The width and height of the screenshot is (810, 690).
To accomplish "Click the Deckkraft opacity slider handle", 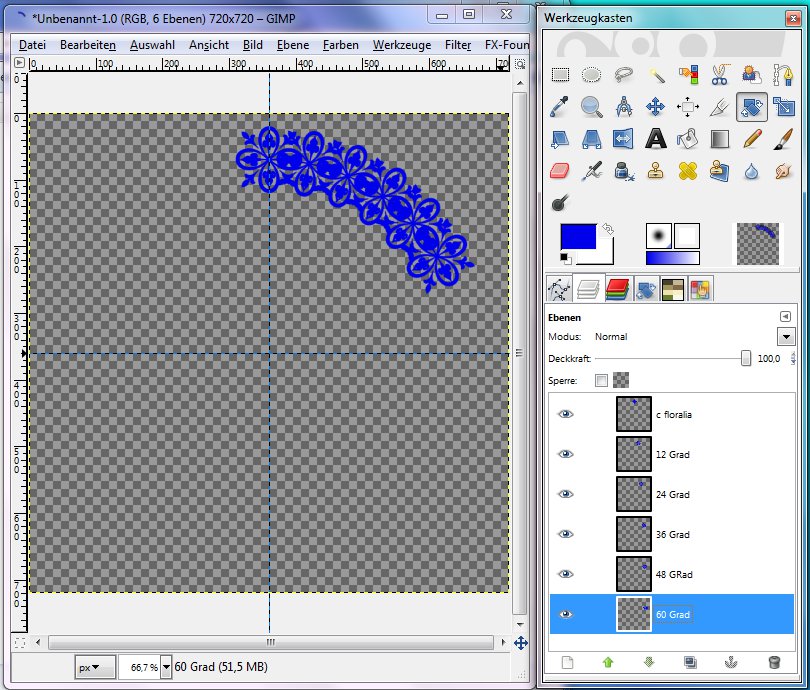I will pyautogui.click(x=746, y=358).
